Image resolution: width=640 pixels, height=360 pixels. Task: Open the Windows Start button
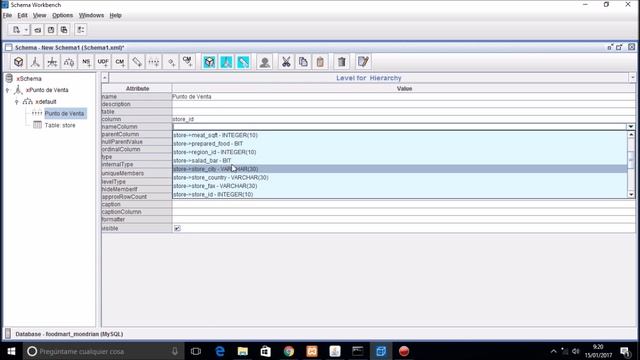11,351
